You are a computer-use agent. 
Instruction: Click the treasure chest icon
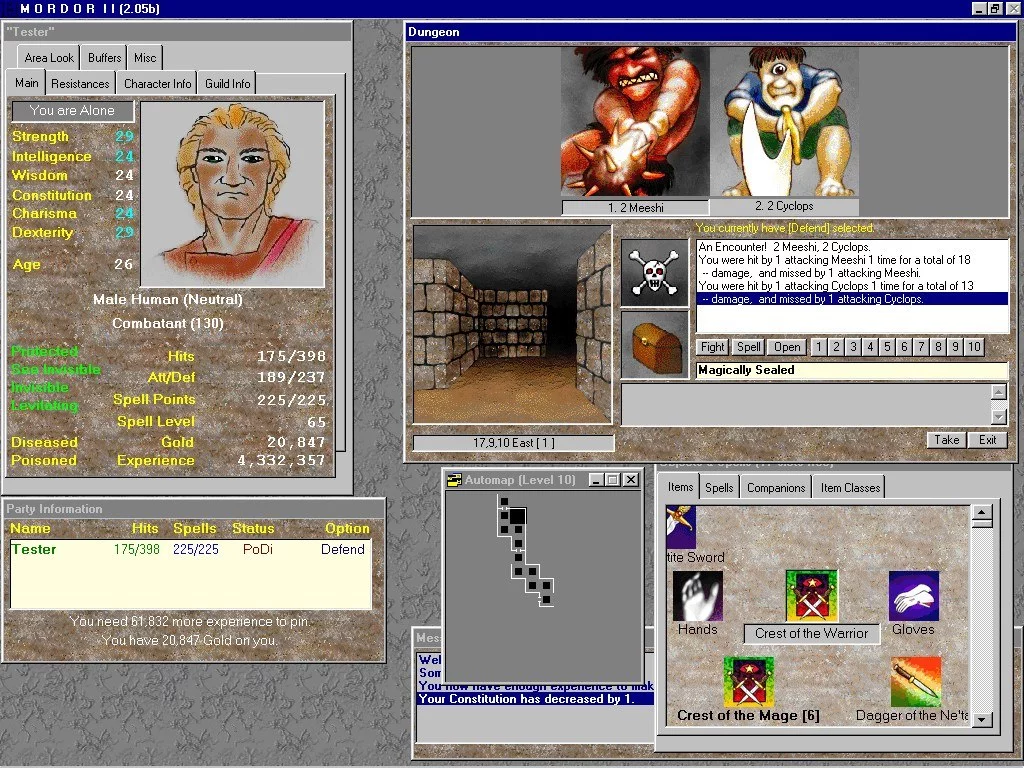pyautogui.click(x=654, y=344)
